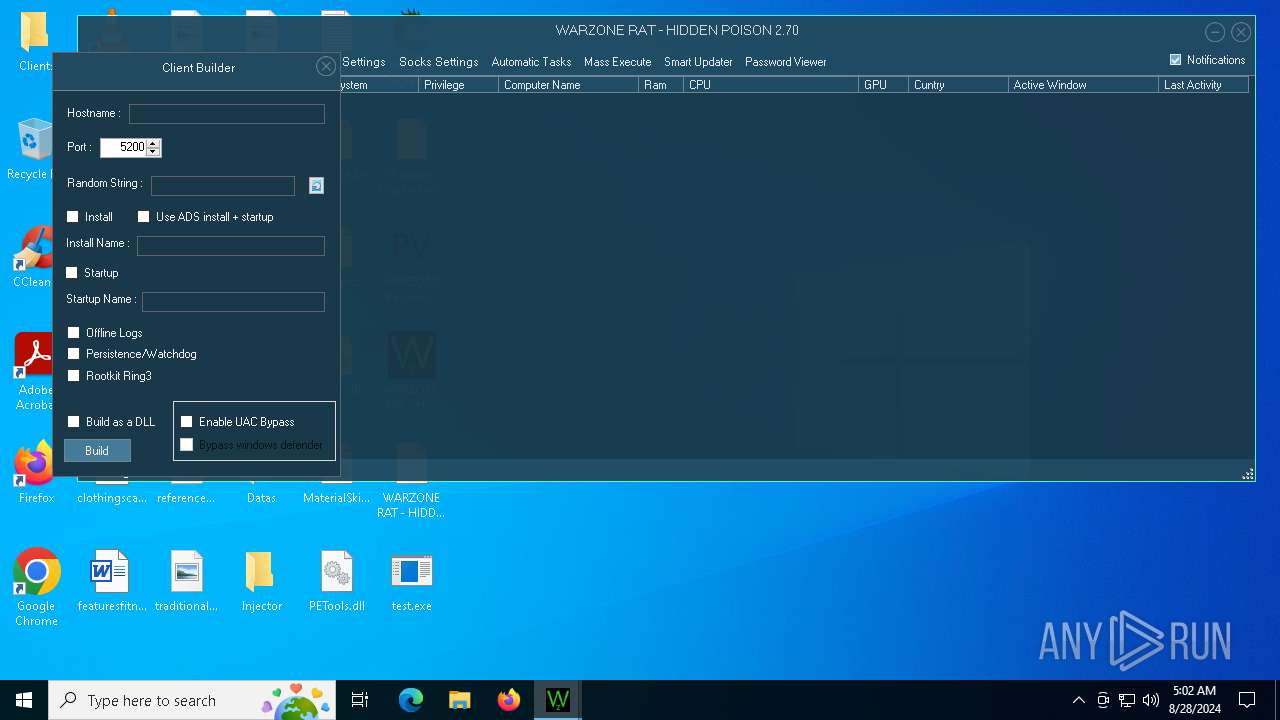Select the CCleaner desktop shortcut
The width and height of the screenshot is (1280, 720).
(33, 257)
